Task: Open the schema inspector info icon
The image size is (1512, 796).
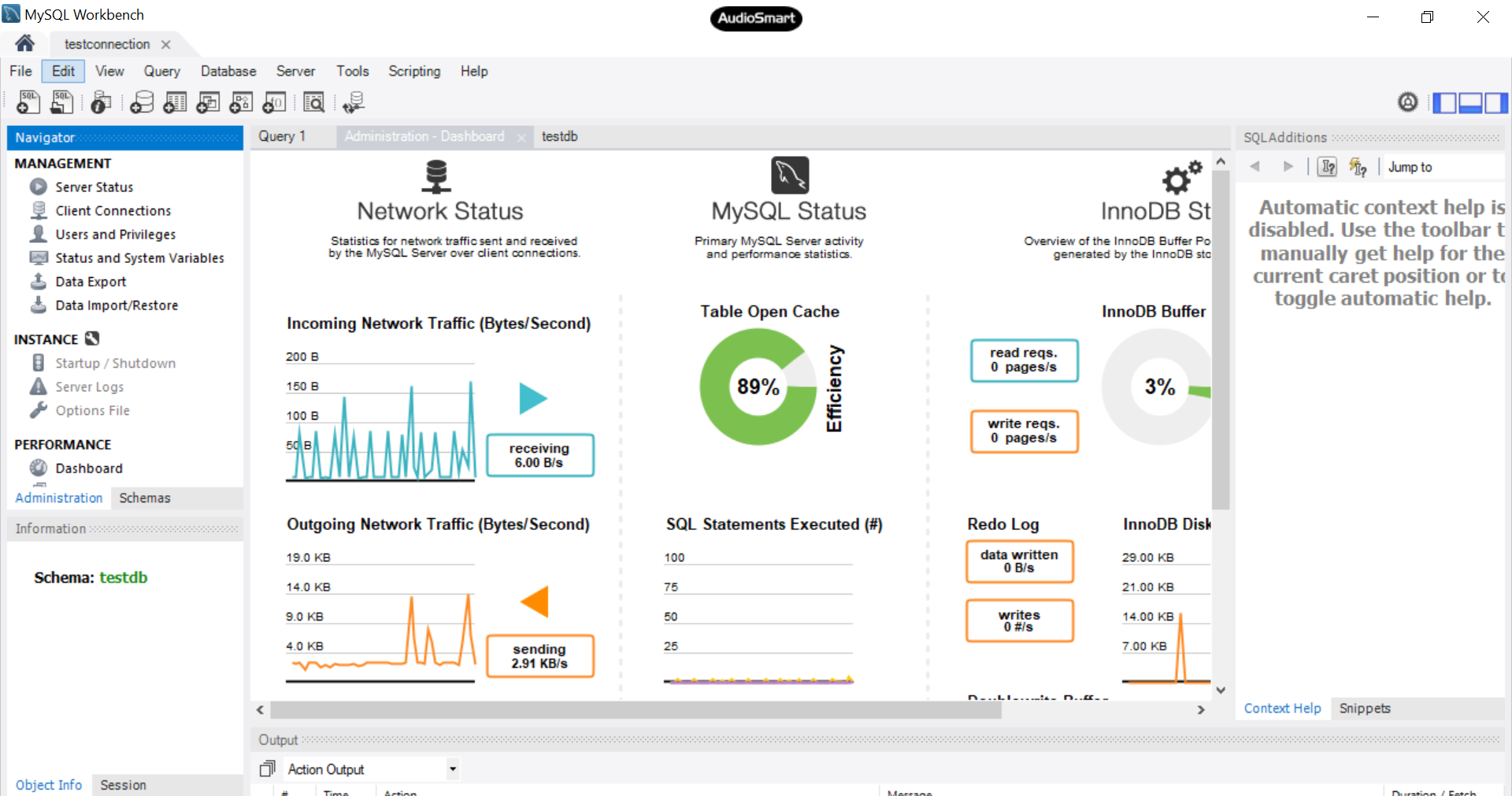Action: click(x=101, y=102)
